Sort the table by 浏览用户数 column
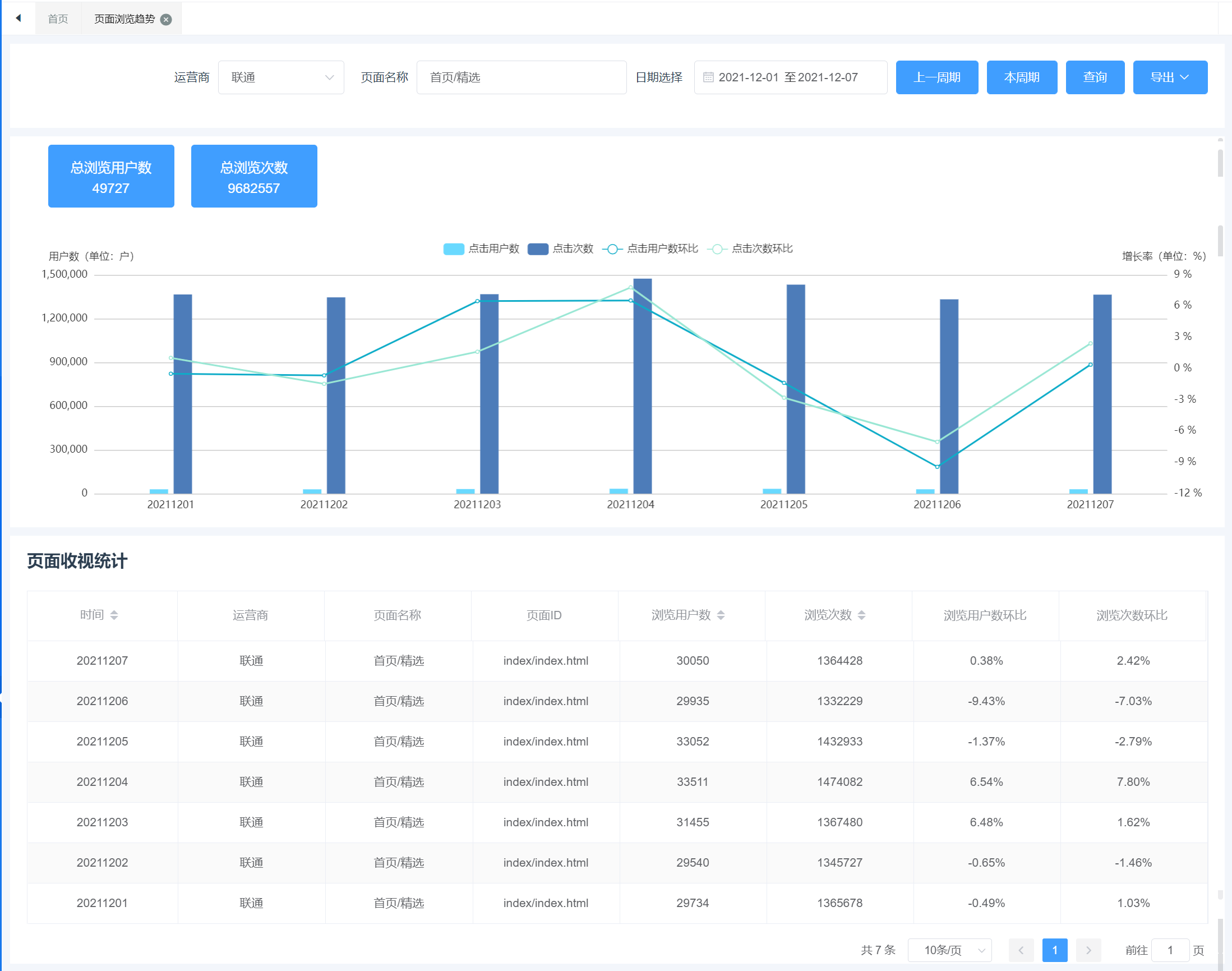The width and height of the screenshot is (1232, 971). (x=721, y=615)
